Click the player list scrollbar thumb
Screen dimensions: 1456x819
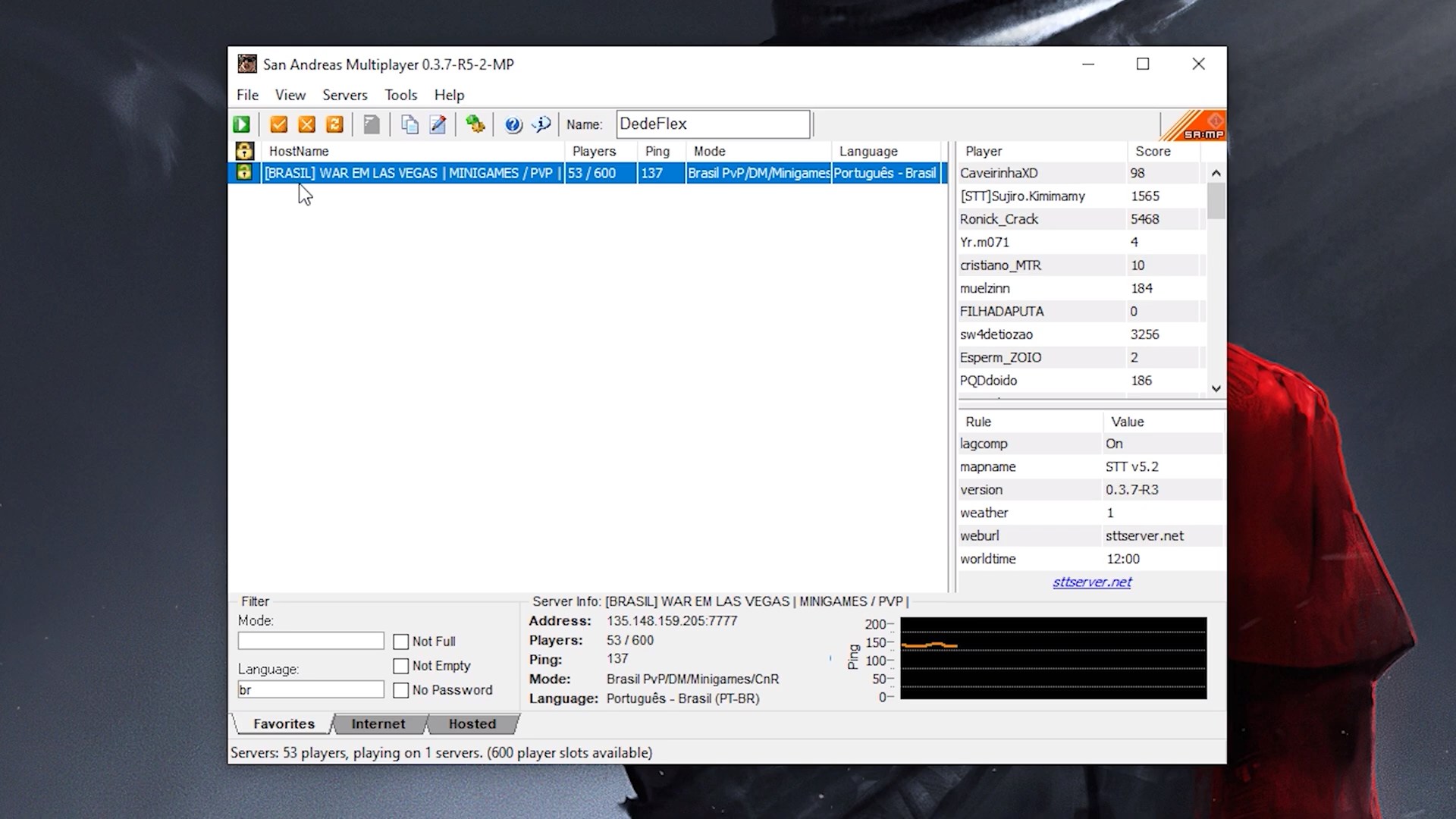(x=1216, y=201)
